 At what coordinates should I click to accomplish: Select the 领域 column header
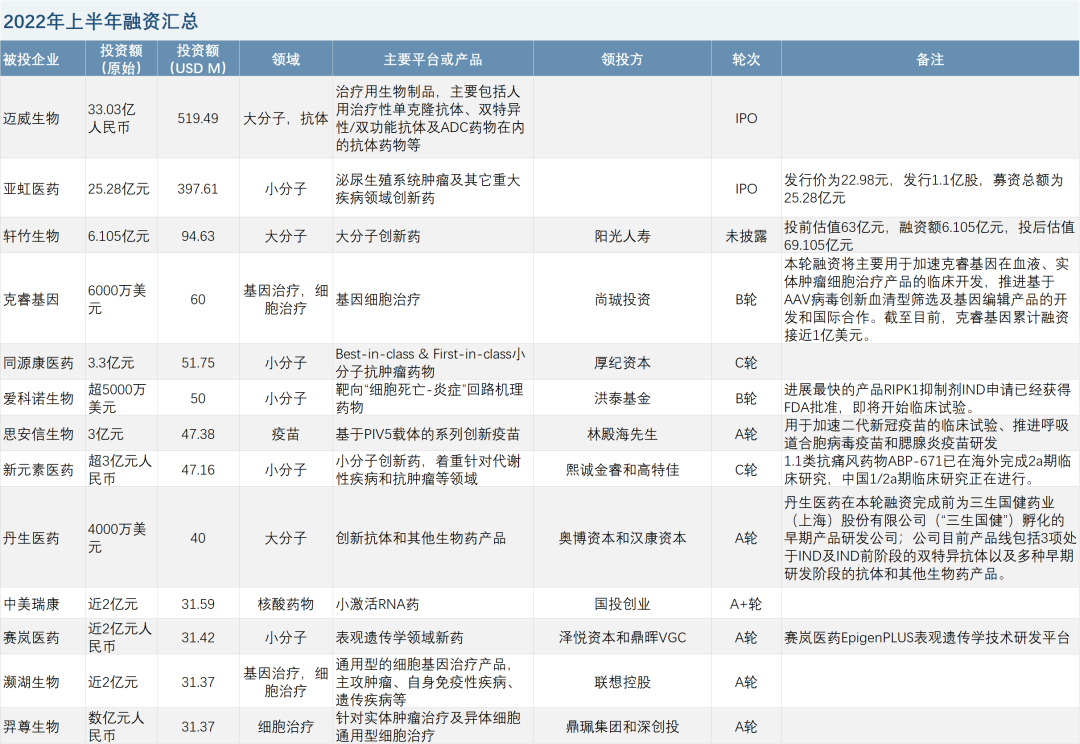point(286,60)
